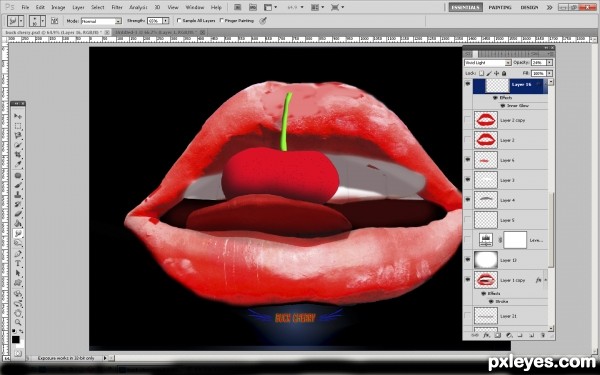
Task: Select the Quick Selection tool
Action: pos(18,145)
